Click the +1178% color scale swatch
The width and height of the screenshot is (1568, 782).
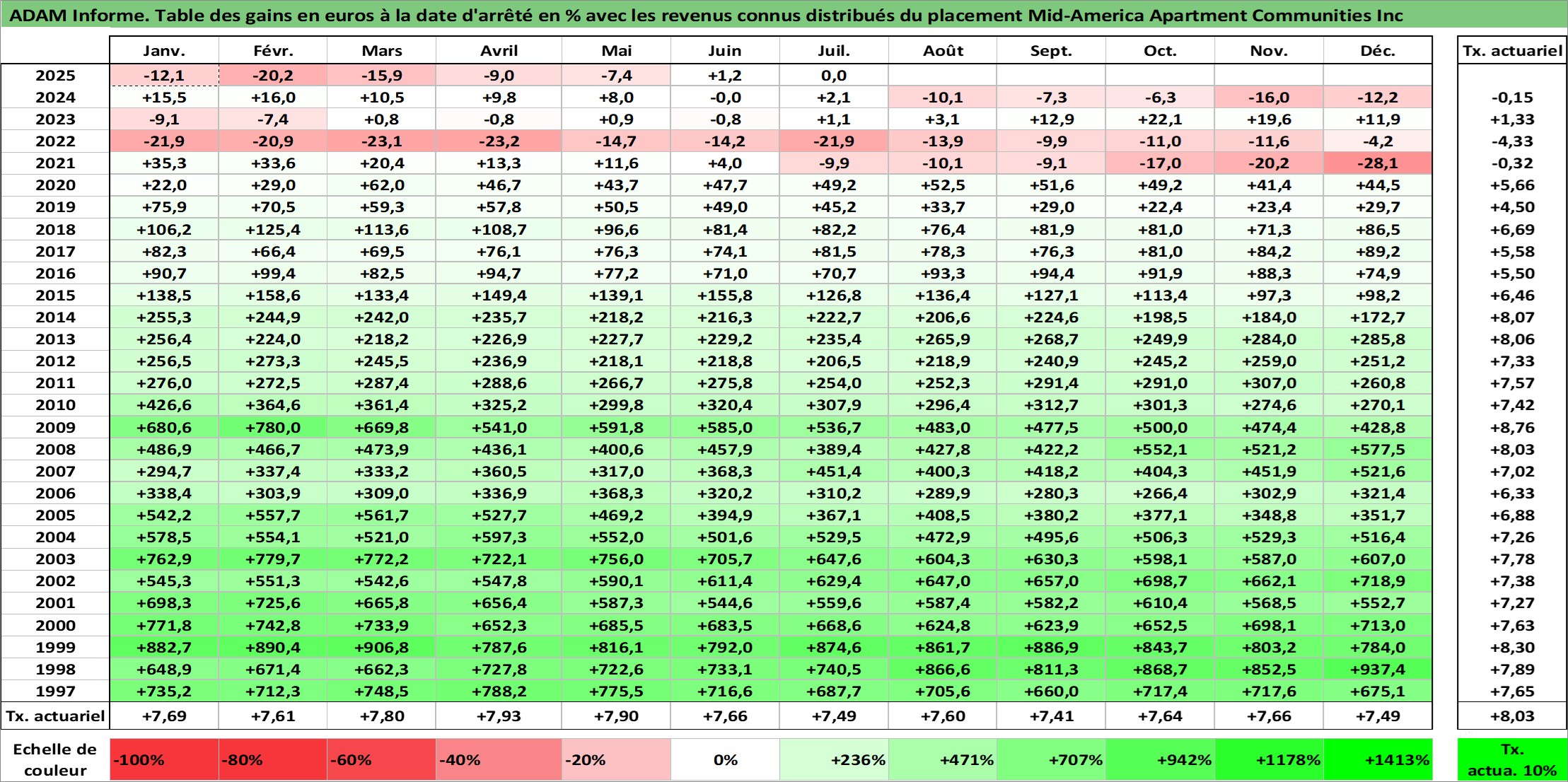(1269, 760)
